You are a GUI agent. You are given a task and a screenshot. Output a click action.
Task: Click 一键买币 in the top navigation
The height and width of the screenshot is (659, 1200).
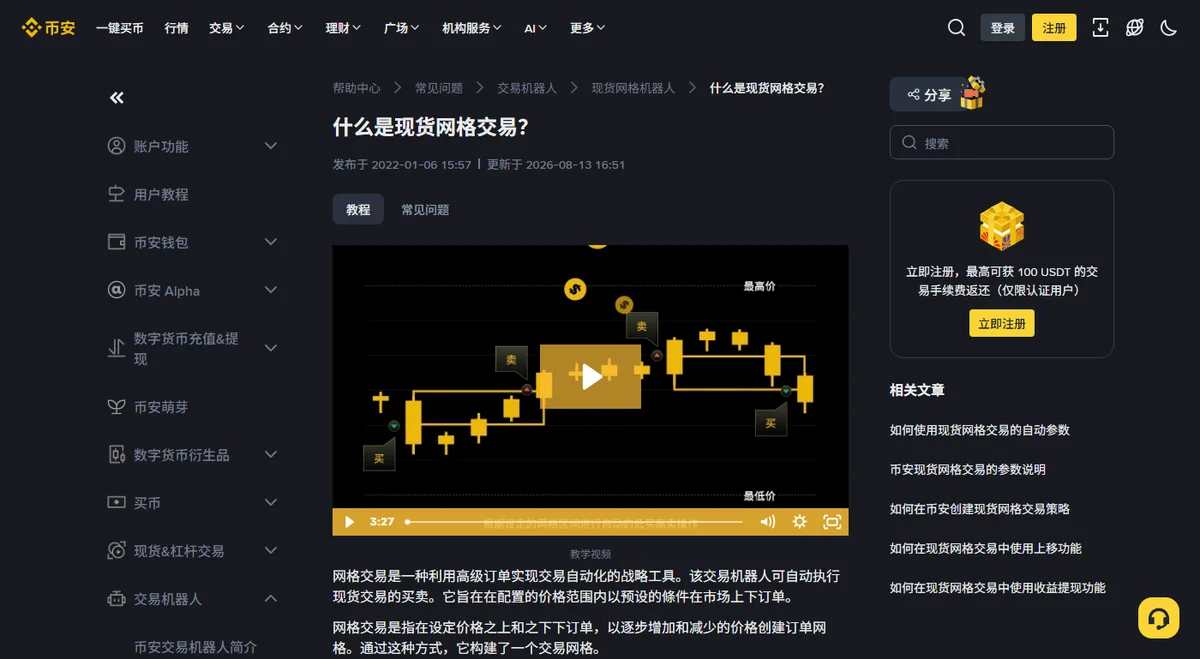coord(120,28)
